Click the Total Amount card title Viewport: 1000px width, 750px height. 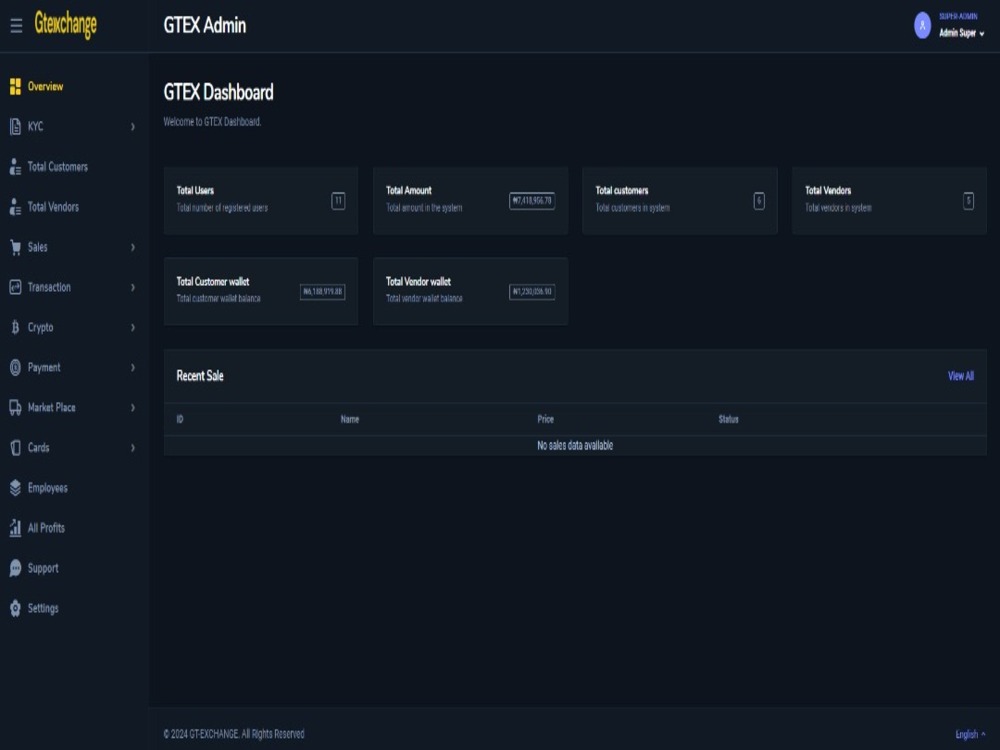tap(409, 191)
